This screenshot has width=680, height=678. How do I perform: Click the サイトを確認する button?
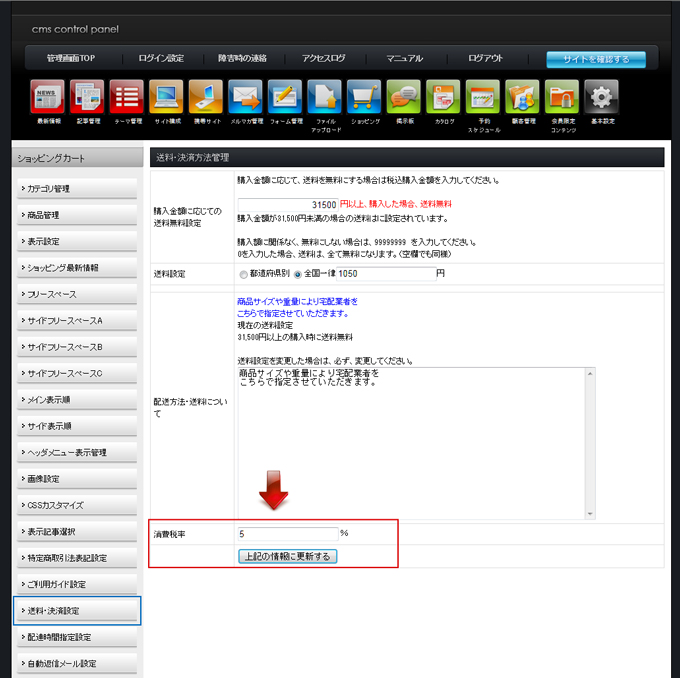[595, 59]
